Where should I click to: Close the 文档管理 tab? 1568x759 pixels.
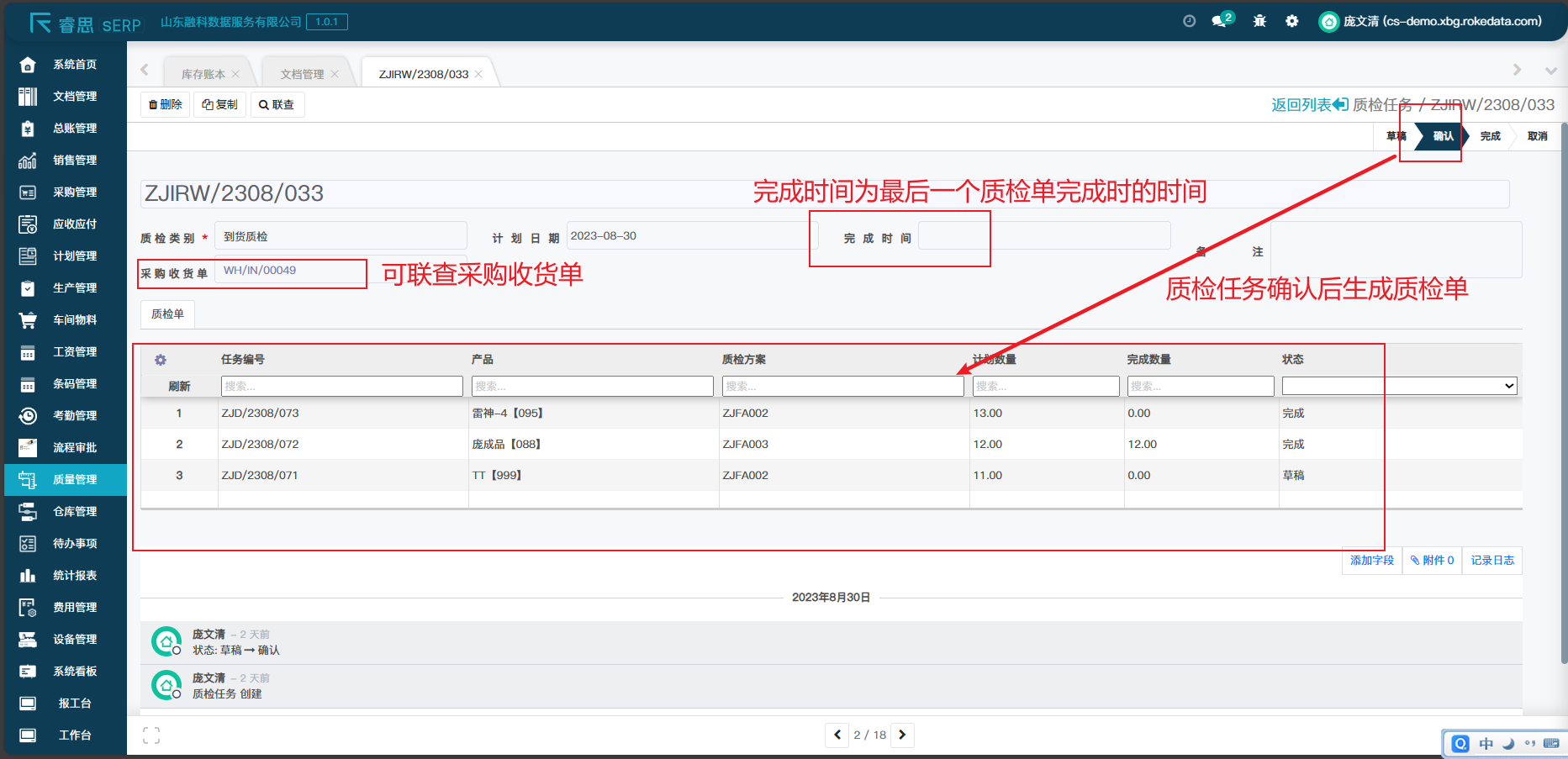pos(335,74)
